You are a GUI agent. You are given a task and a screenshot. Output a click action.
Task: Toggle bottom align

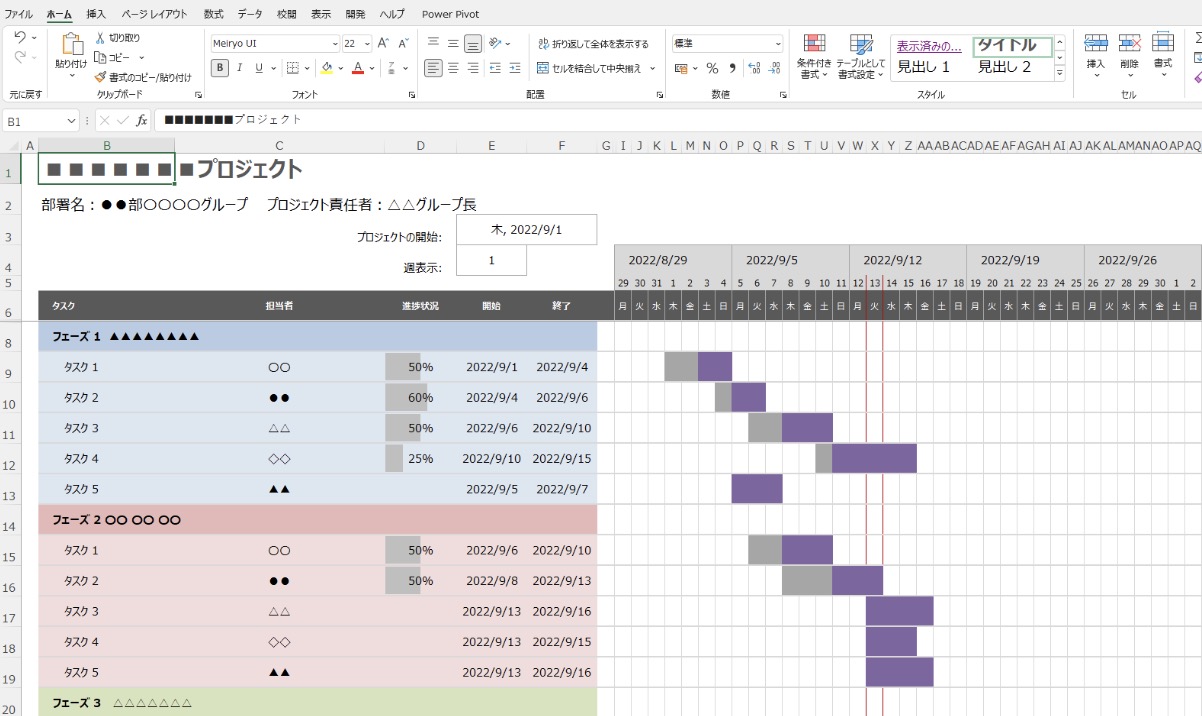(x=473, y=43)
